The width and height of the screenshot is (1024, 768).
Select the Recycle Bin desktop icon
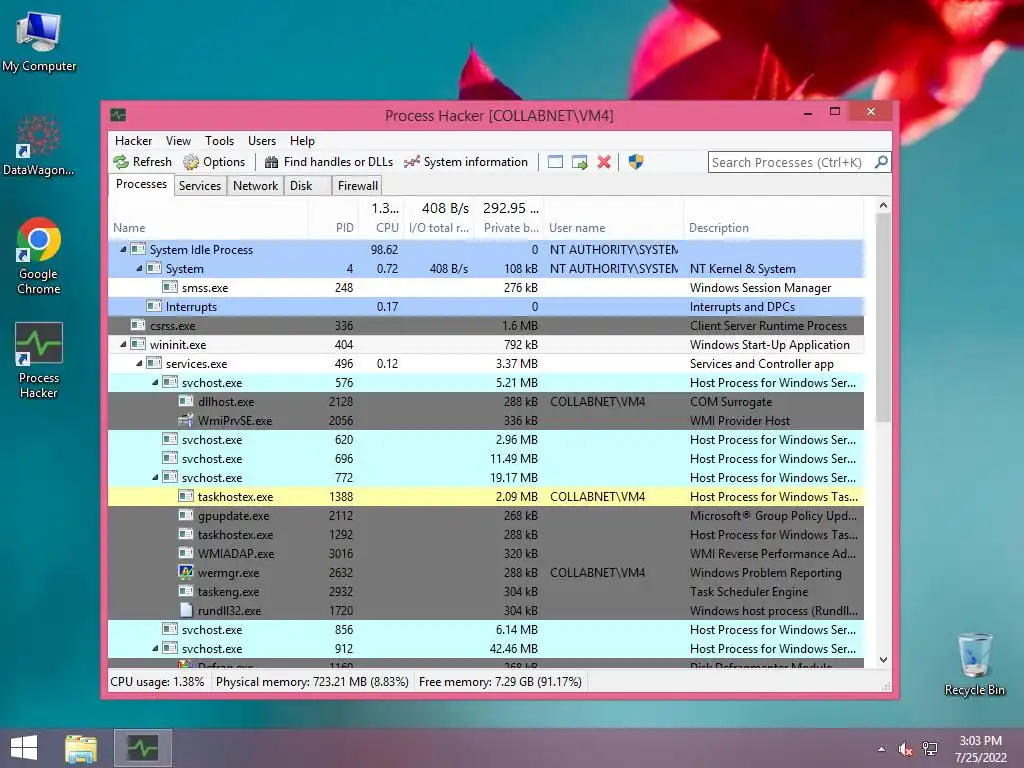pos(974,664)
